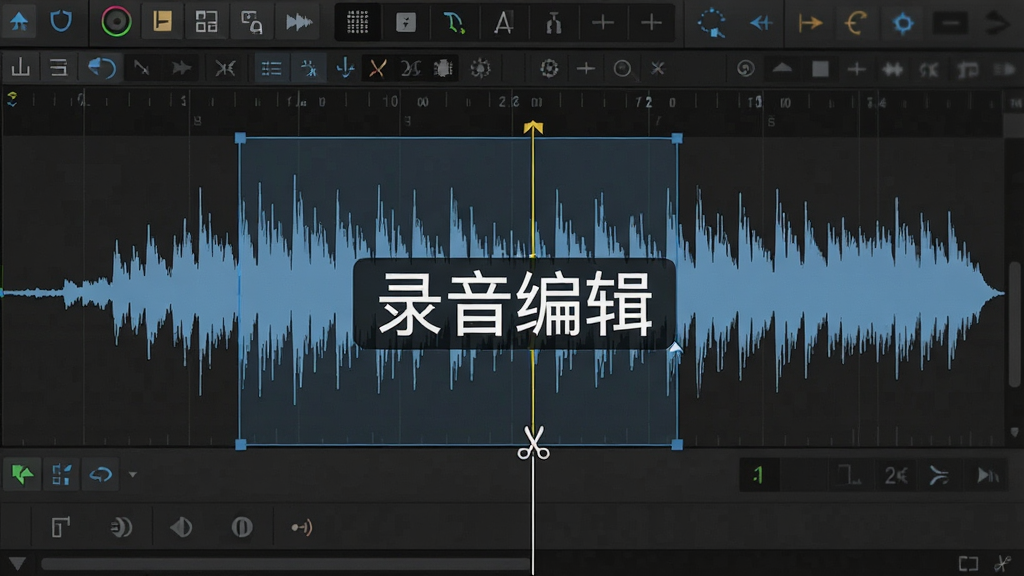The height and width of the screenshot is (576, 1024).
Task: Select the letter A text tool
Action: tap(504, 23)
